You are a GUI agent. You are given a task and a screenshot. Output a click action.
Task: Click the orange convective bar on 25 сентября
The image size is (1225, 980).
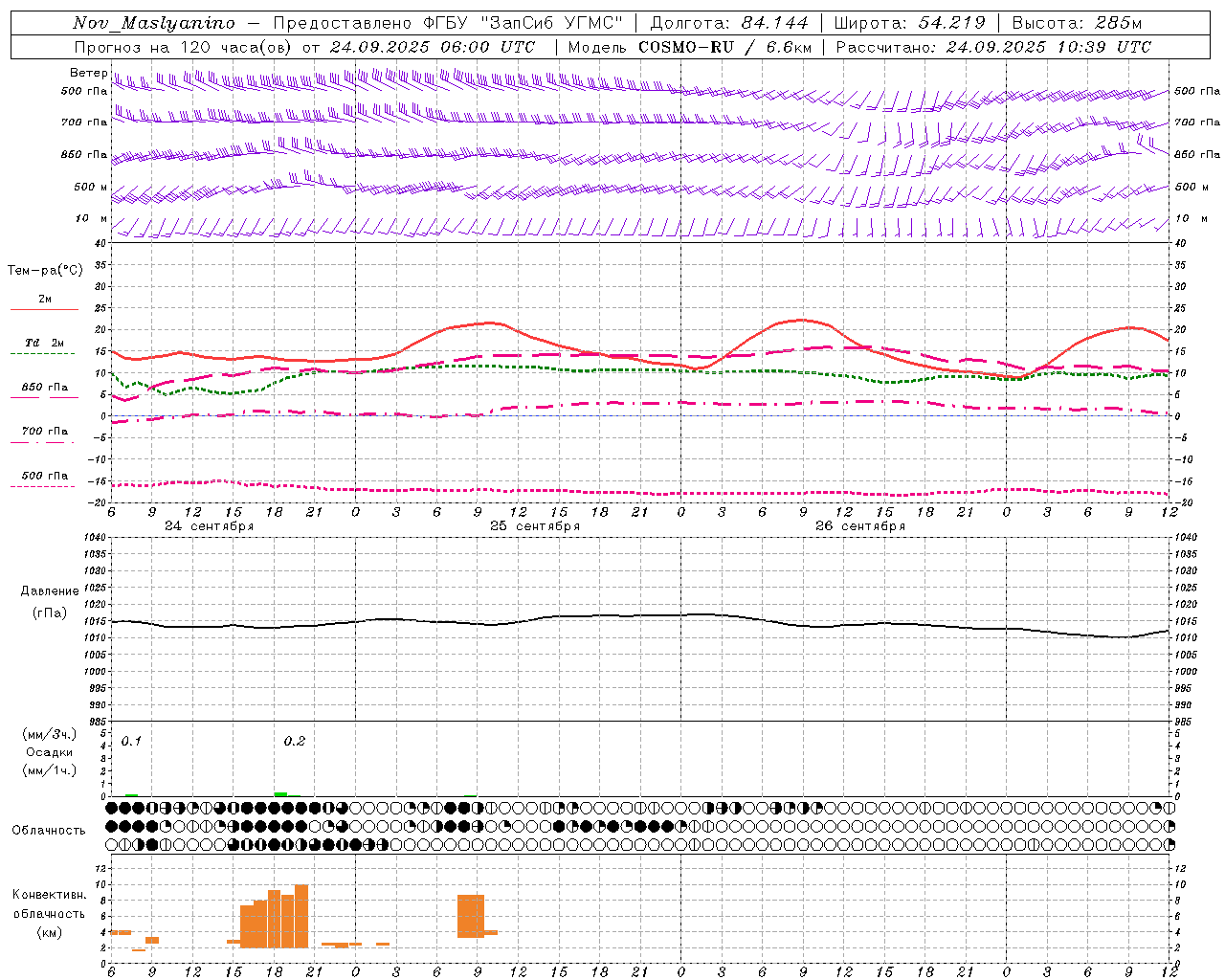coord(471,916)
